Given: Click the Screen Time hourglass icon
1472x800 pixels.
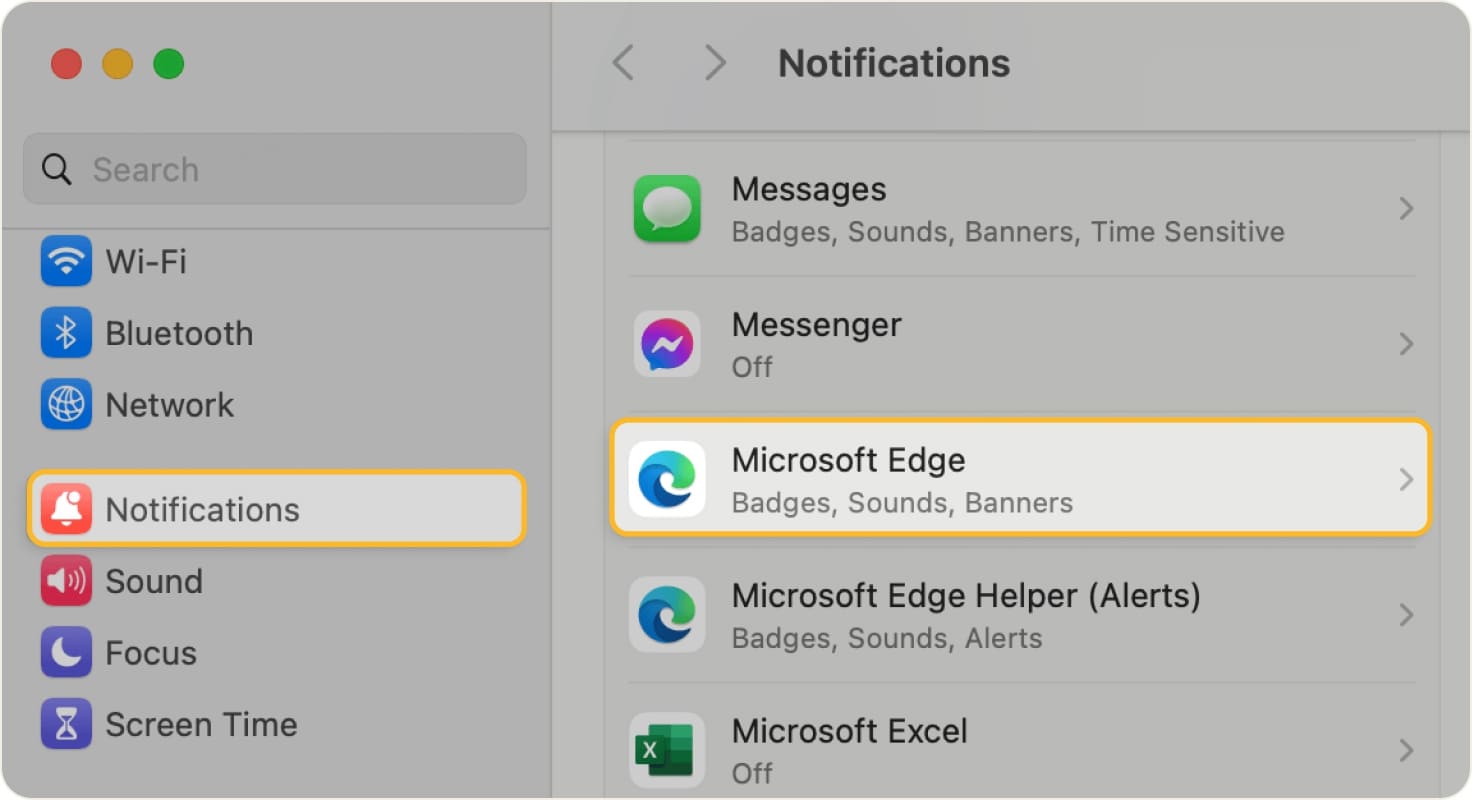Looking at the screenshot, I should click(66, 724).
